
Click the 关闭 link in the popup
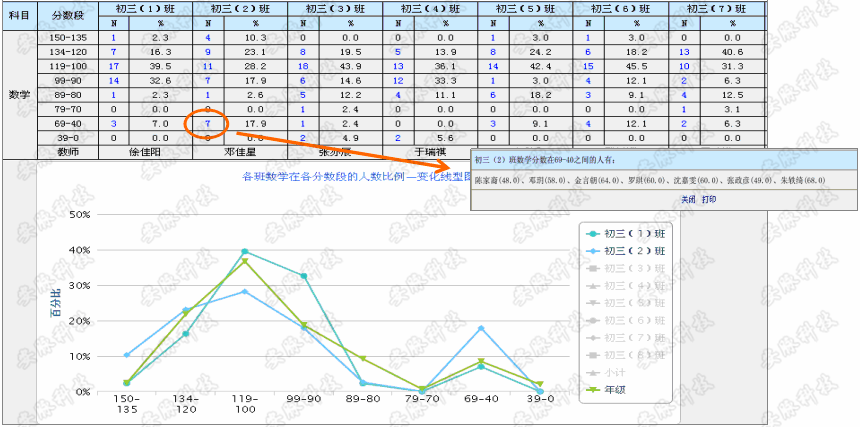[x=688, y=199]
